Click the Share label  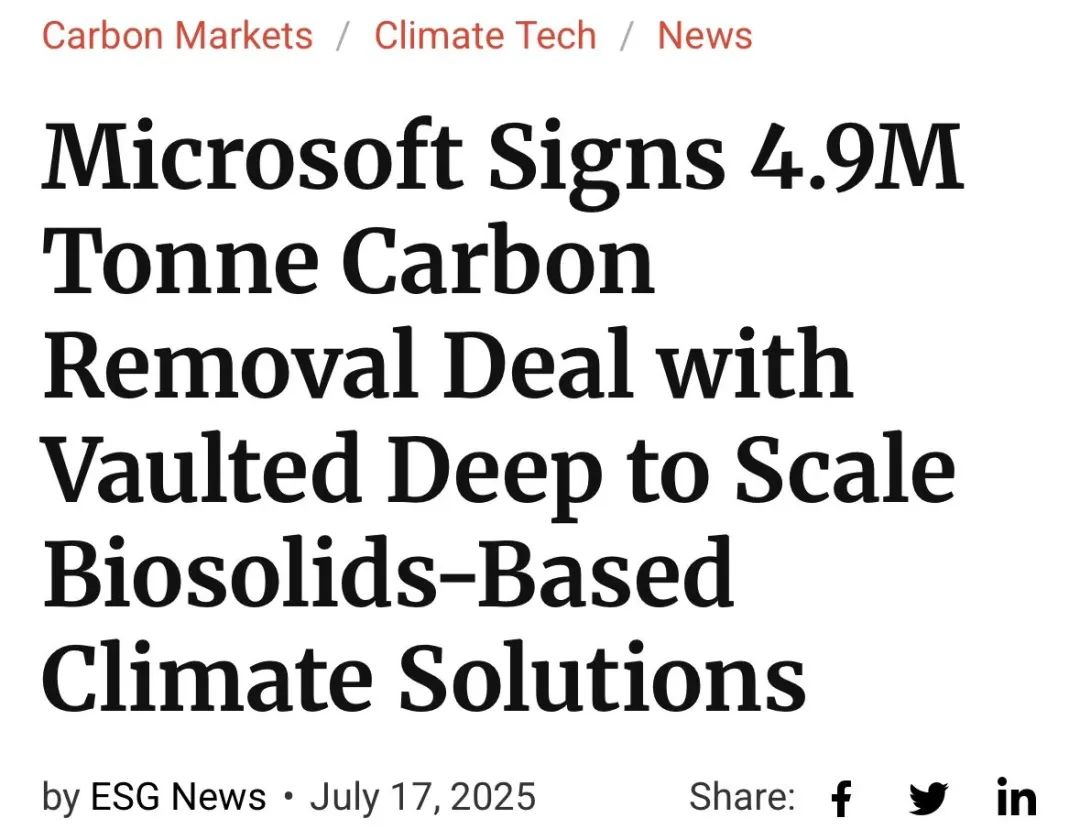coord(742,797)
